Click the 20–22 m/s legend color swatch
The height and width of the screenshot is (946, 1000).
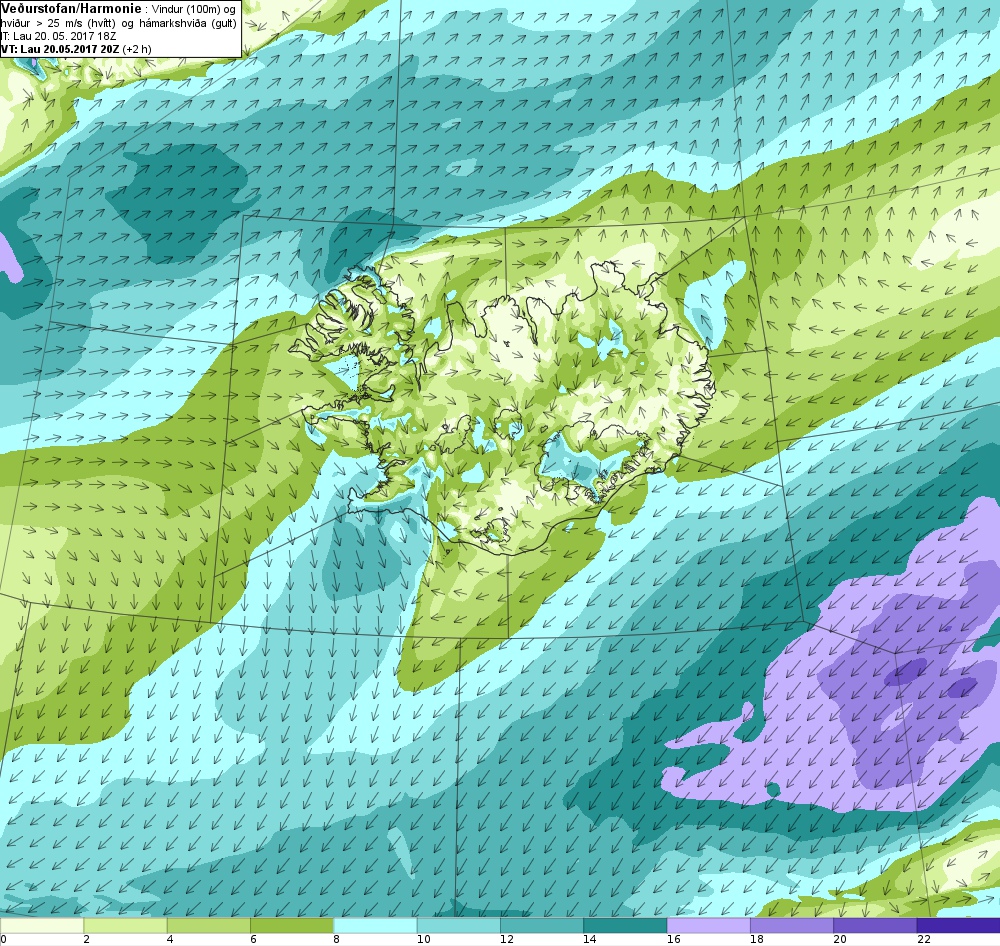click(875, 926)
